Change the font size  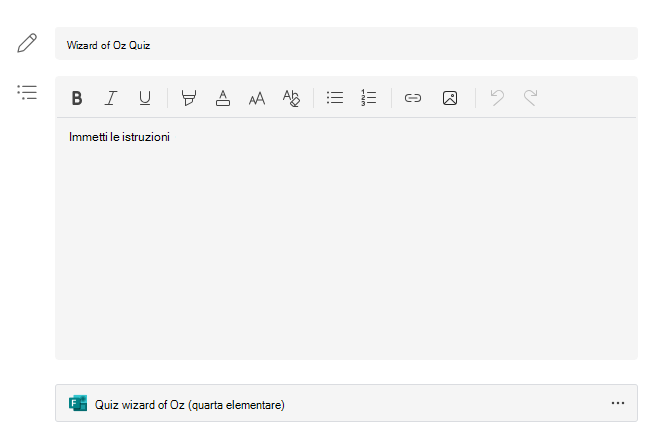point(257,99)
